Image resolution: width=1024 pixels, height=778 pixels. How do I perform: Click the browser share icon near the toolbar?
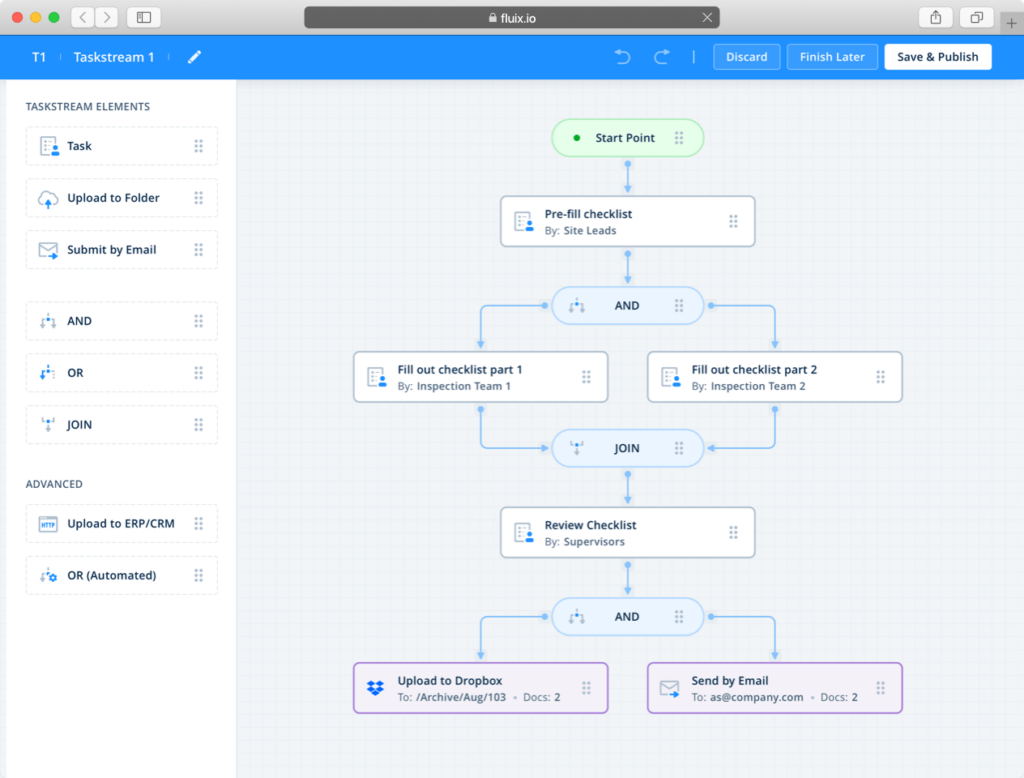(x=935, y=17)
